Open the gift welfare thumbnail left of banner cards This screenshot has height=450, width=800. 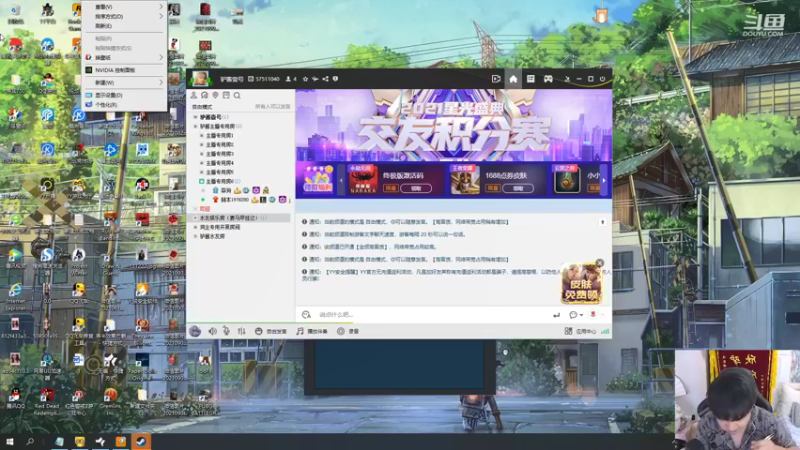318,179
